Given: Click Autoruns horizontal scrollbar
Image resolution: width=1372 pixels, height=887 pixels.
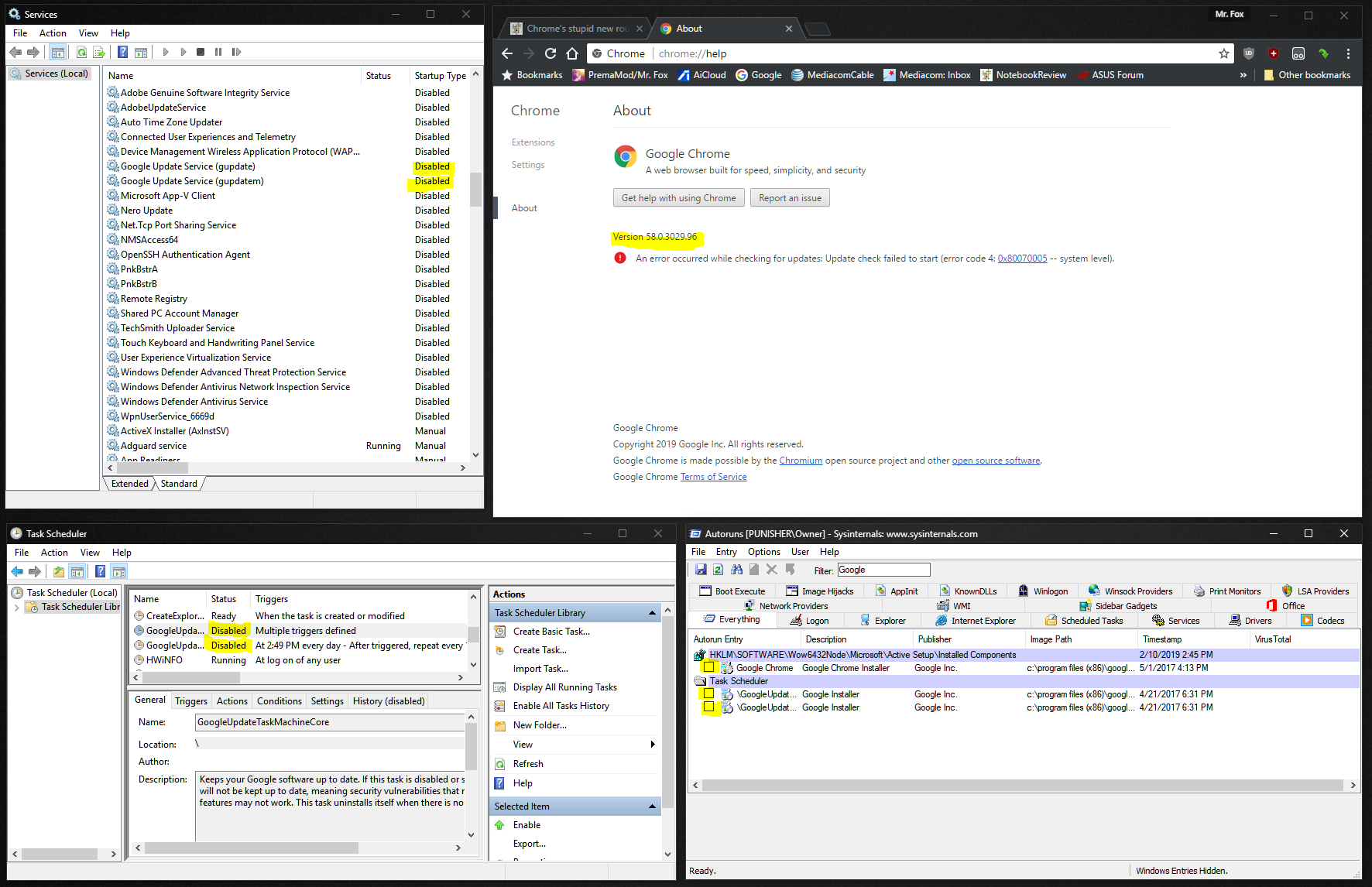Looking at the screenshot, I should click(x=1022, y=785).
